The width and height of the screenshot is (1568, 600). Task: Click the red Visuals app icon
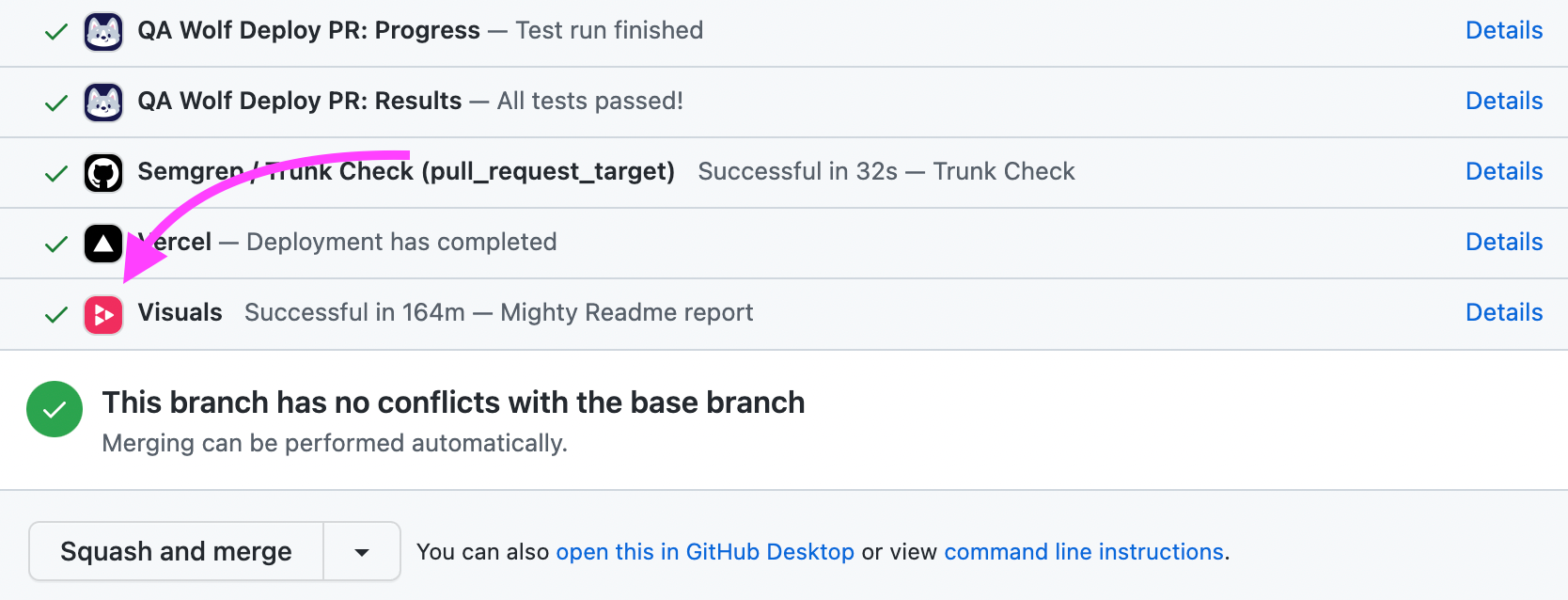pos(103,315)
